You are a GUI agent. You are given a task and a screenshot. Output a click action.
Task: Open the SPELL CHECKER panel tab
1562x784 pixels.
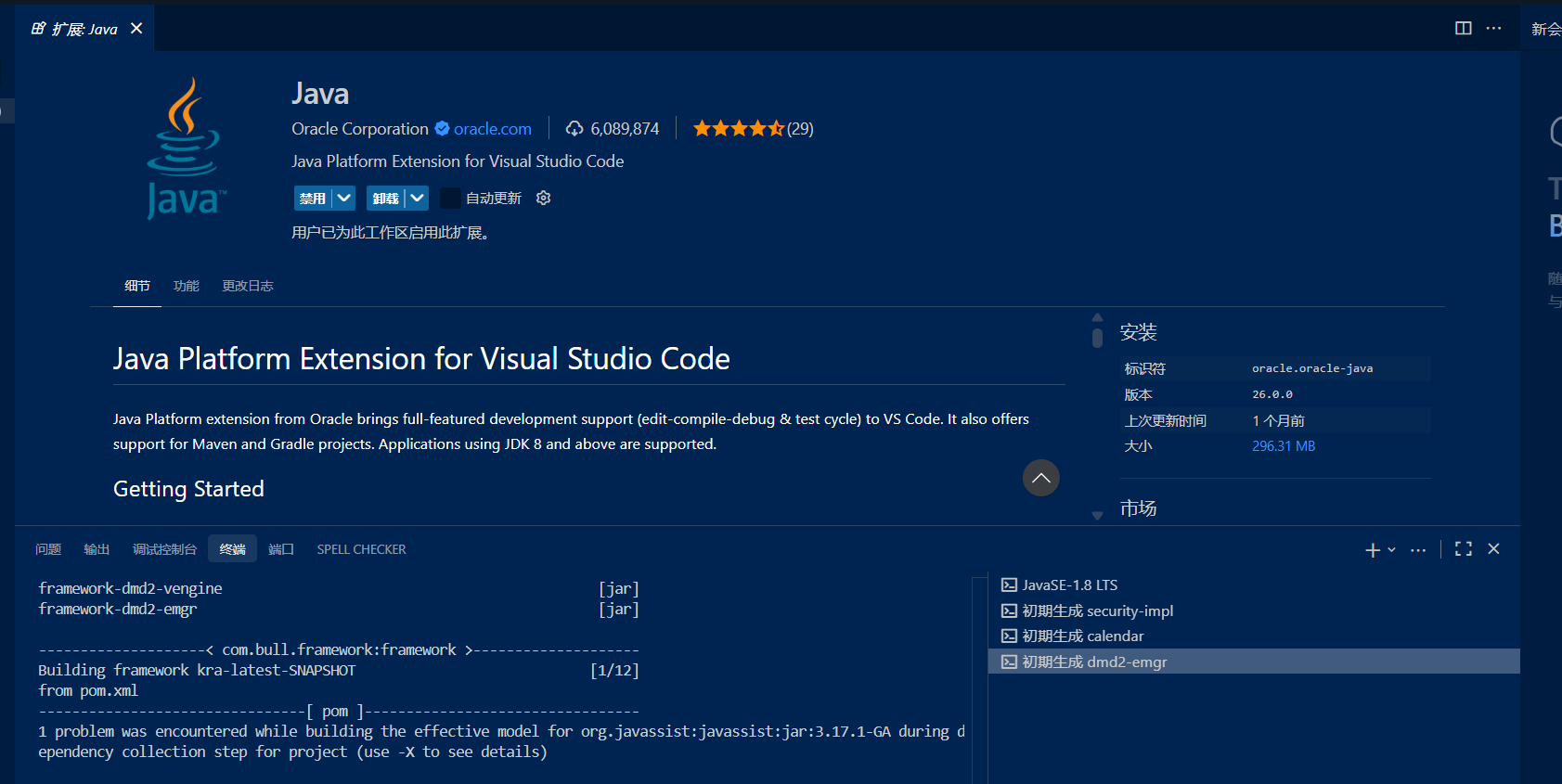pos(362,549)
